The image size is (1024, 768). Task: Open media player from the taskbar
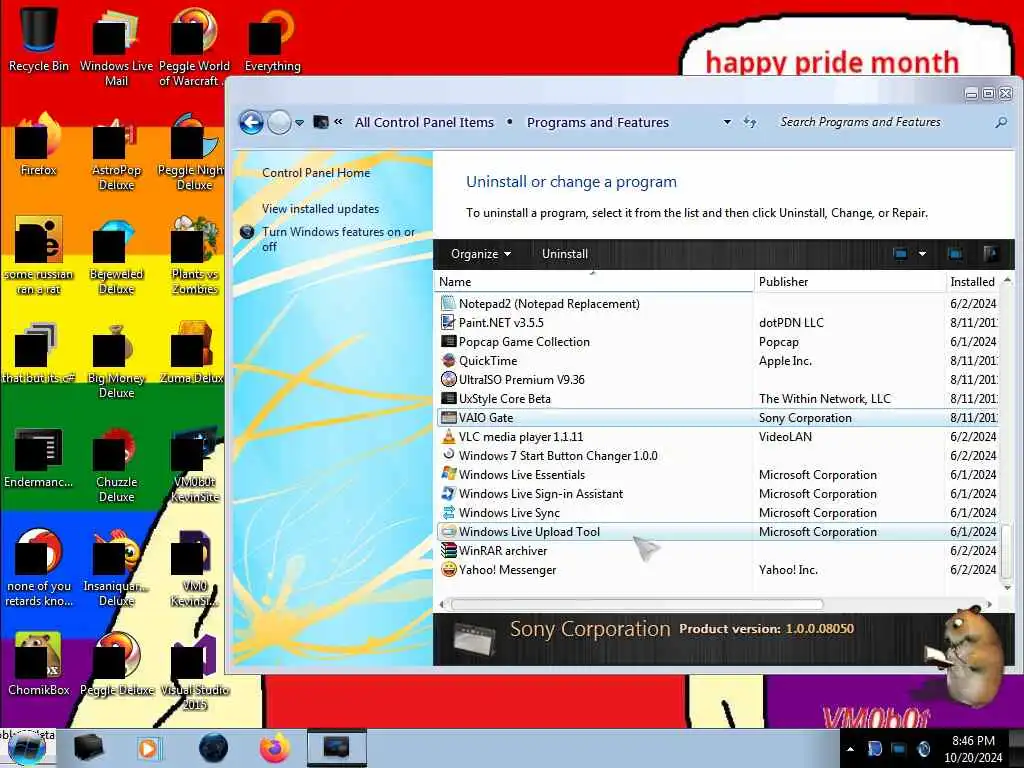(x=149, y=748)
